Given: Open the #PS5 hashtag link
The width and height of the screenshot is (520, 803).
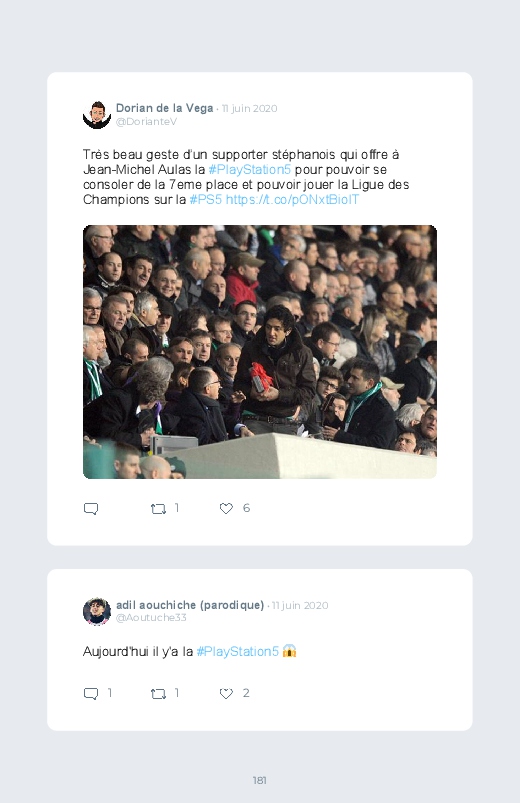Looking at the screenshot, I should click(x=205, y=199).
